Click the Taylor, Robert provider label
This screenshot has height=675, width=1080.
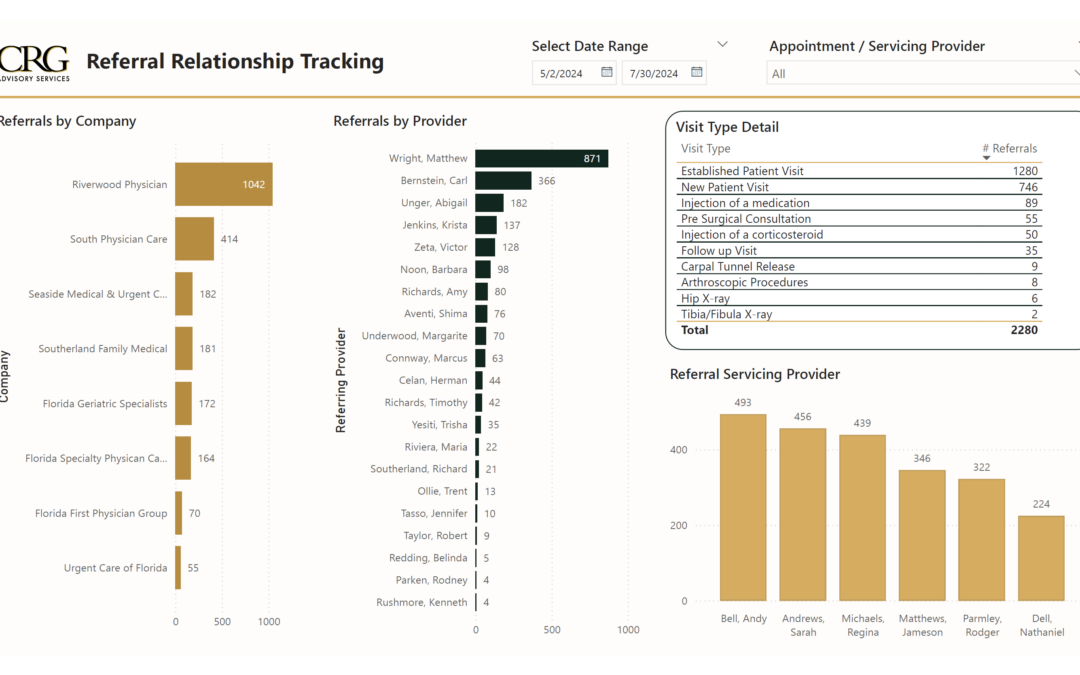435,535
